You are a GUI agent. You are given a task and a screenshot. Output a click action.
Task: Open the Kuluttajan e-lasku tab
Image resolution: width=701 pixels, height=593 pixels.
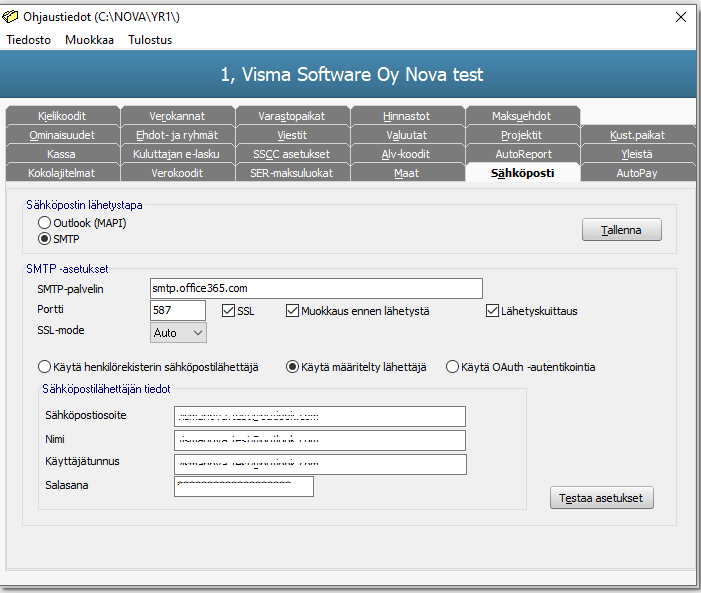click(x=177, y=154)
